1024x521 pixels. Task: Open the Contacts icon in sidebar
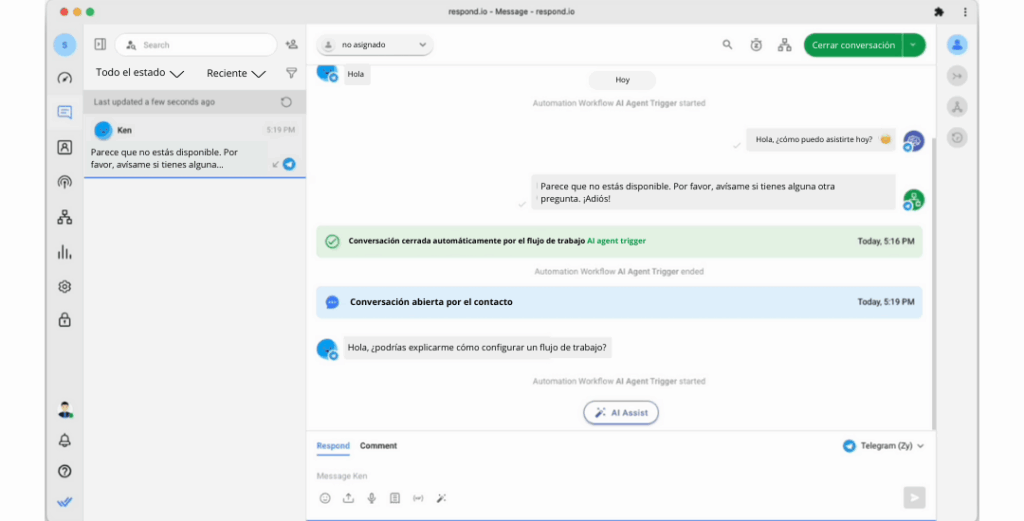[x=65, y=148]
